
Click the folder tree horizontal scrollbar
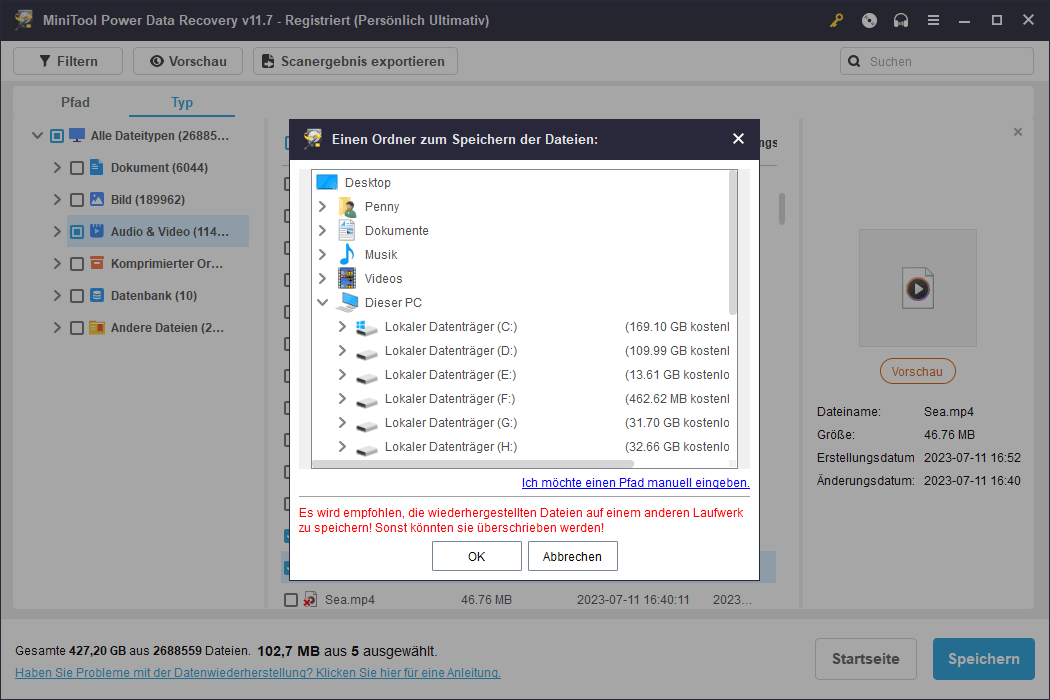[x=473, y=464]
